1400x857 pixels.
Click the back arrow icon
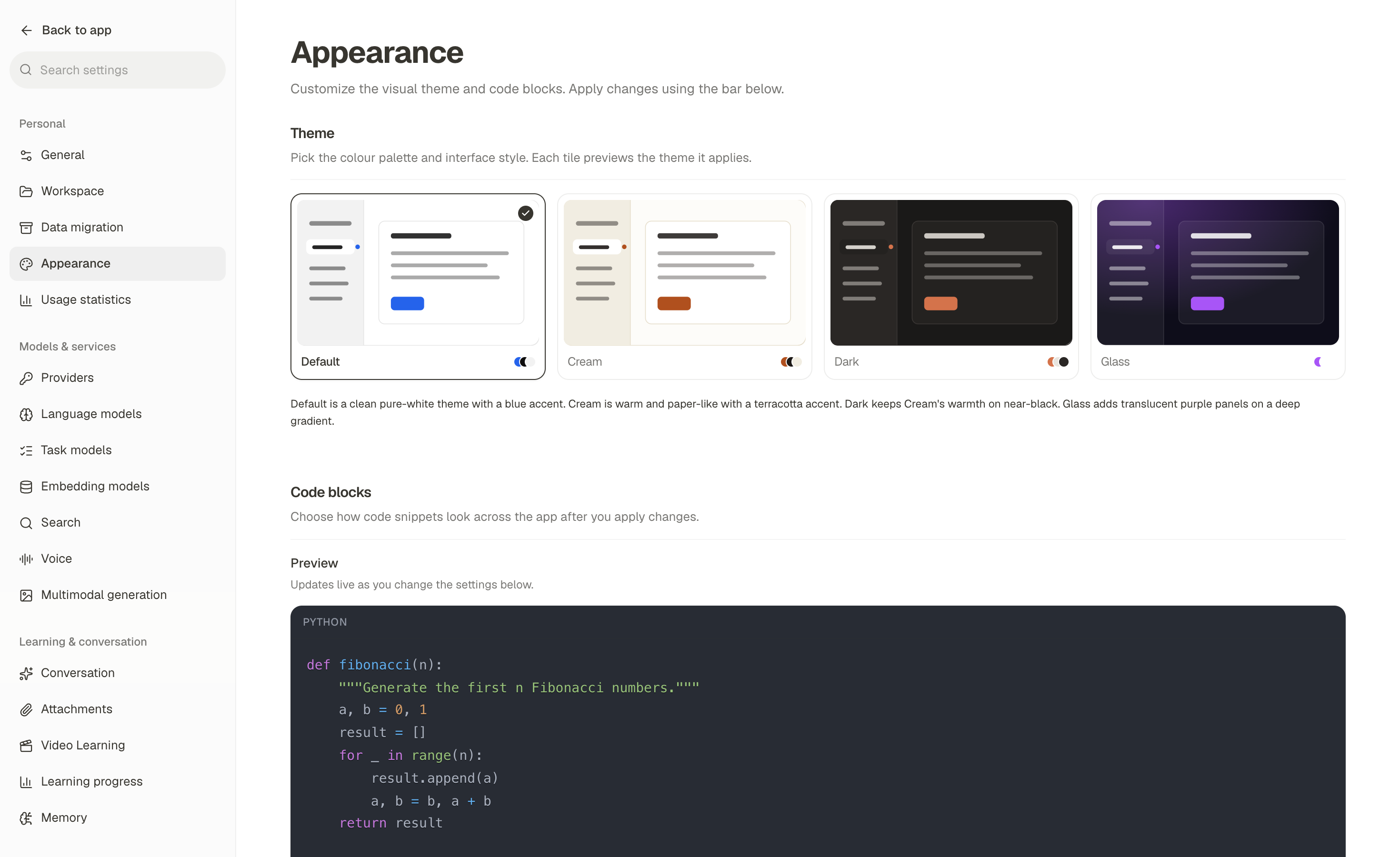(26, 30)
